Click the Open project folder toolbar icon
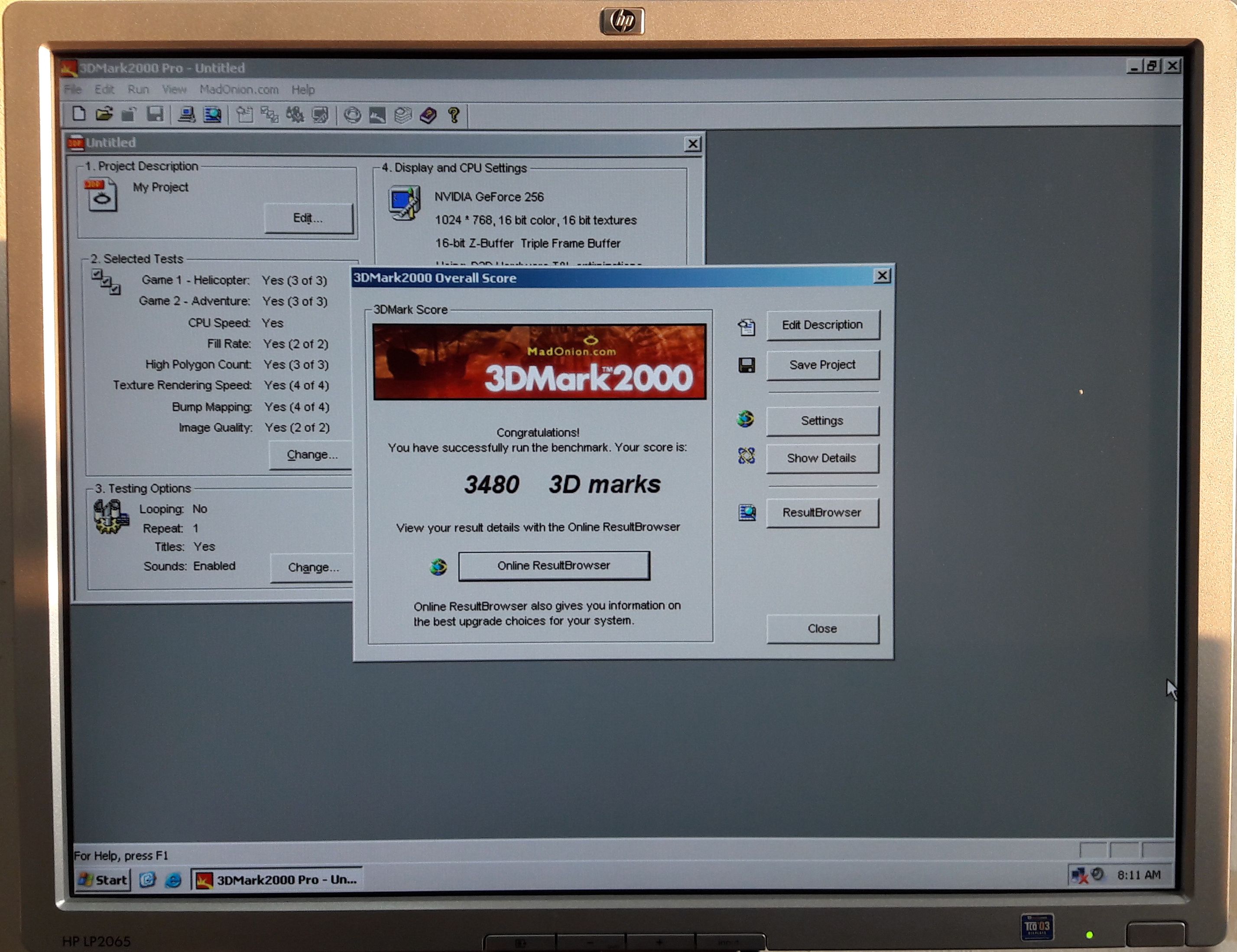The image size is (1237, 952). (x=104, y=114)
